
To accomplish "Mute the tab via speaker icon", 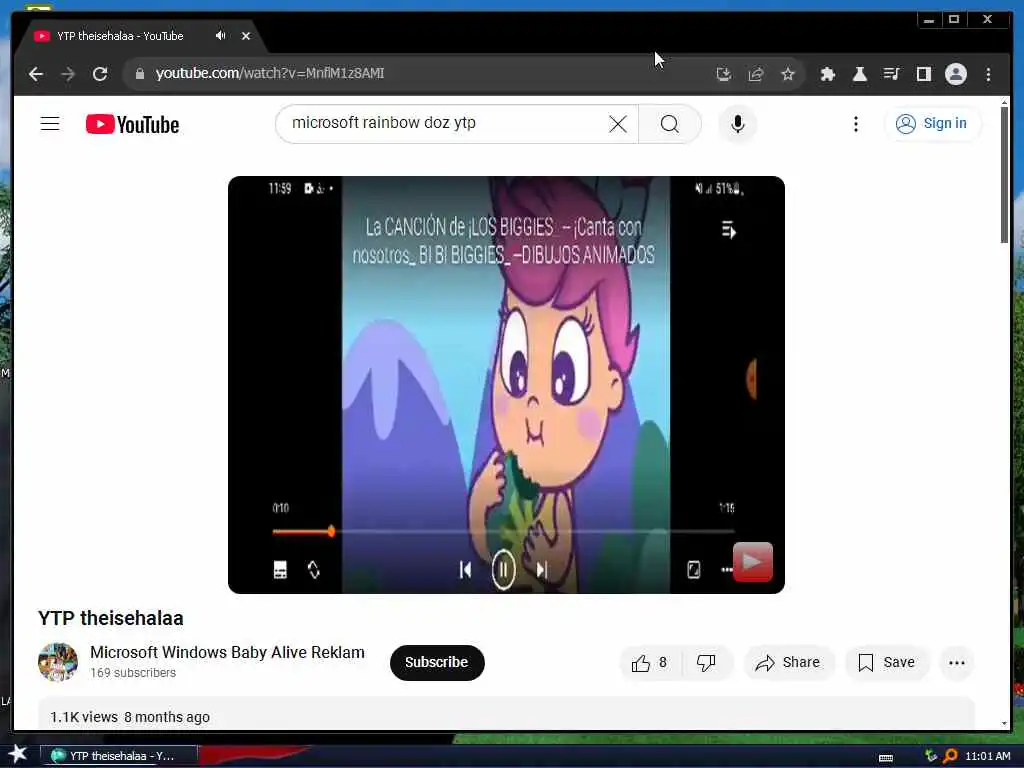I will pos(221,35).
